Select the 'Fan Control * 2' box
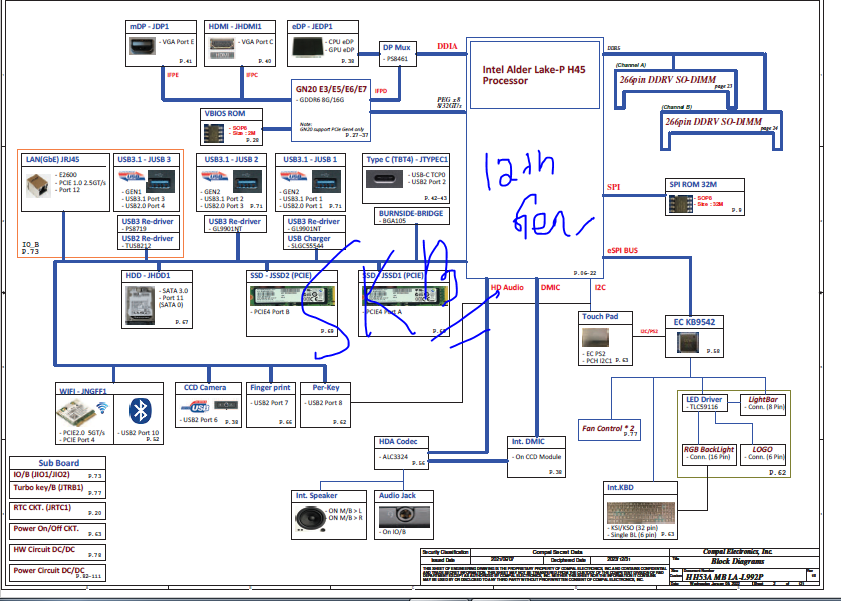 (x=609, y=429)
